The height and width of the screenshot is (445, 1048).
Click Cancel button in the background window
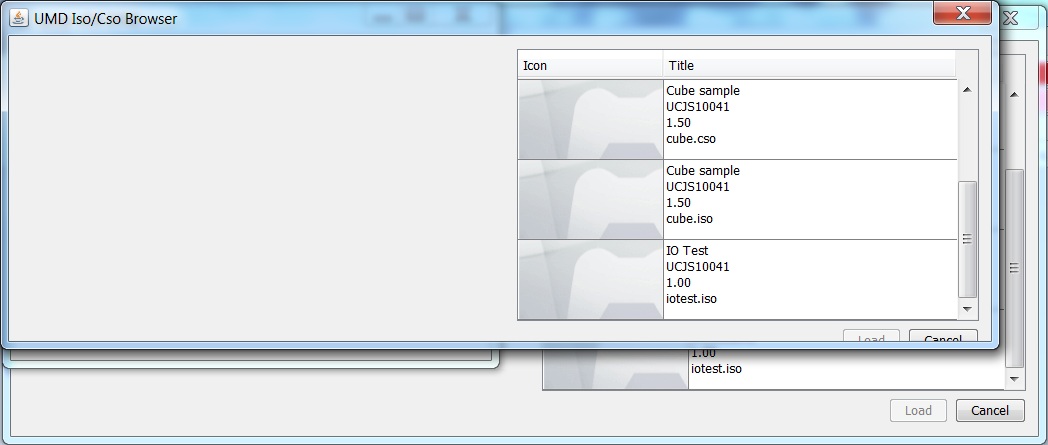coord(990,410)
